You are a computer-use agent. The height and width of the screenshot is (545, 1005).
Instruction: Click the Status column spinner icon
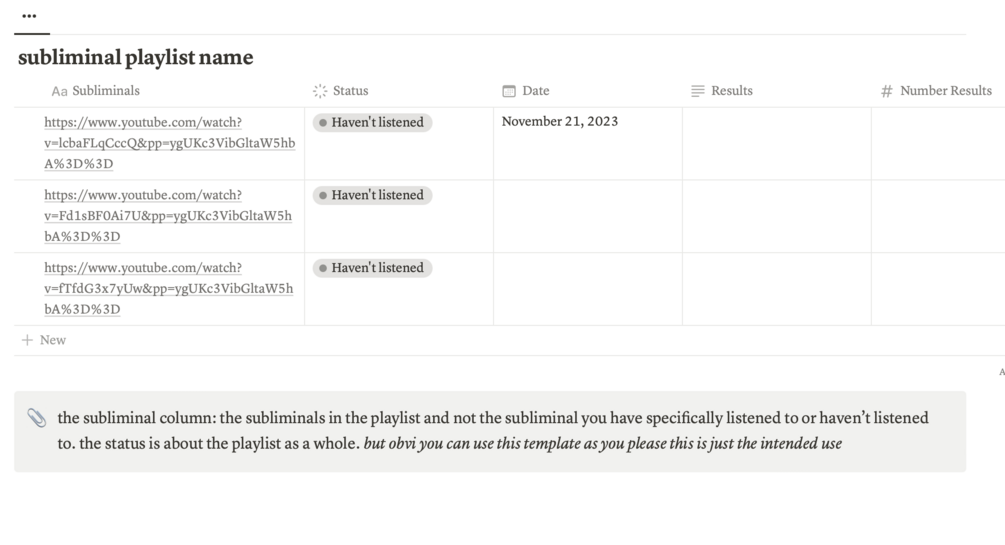320,91
